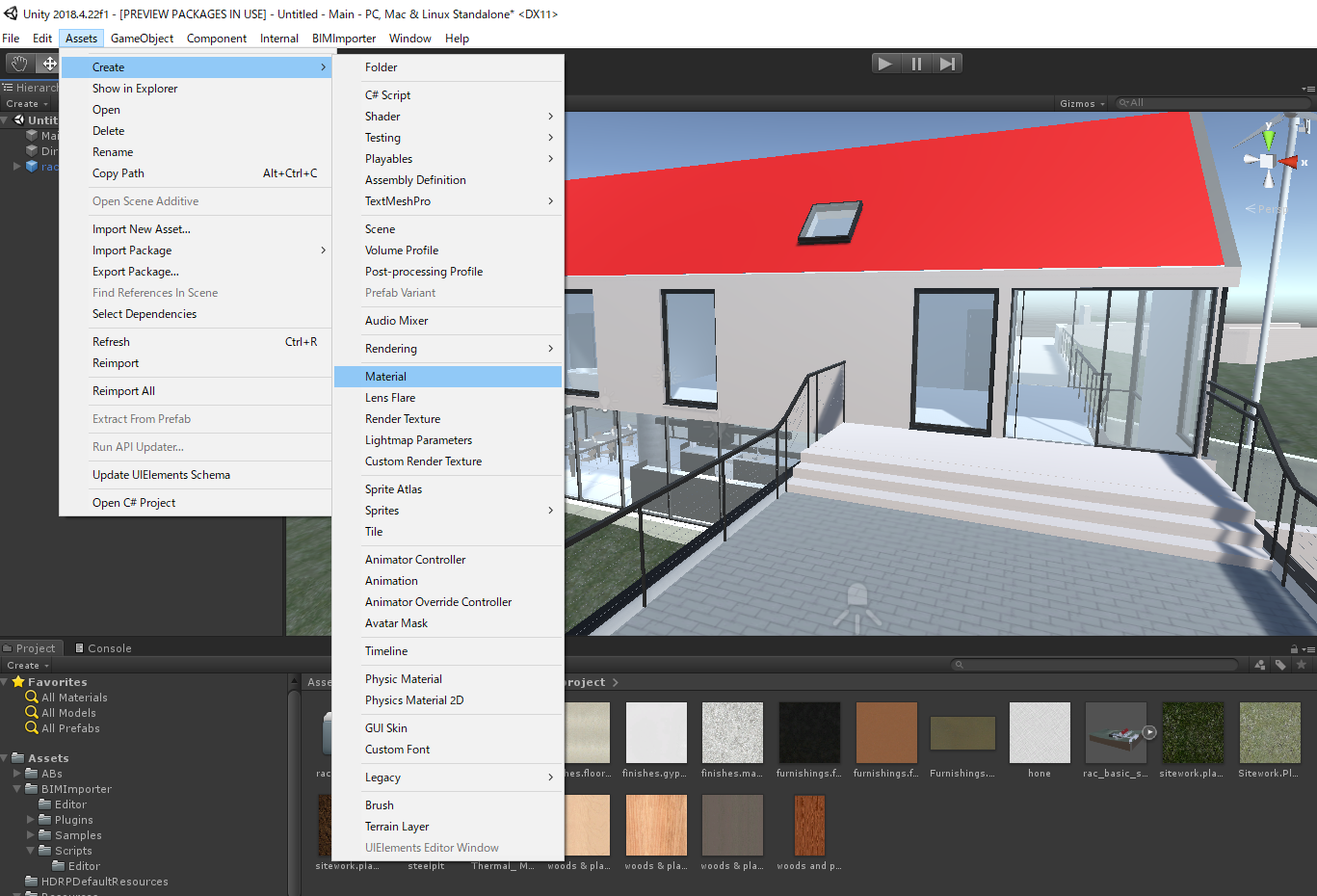
Task: Click the filter by Label tag icon
Action: (x=1279, y=664)
